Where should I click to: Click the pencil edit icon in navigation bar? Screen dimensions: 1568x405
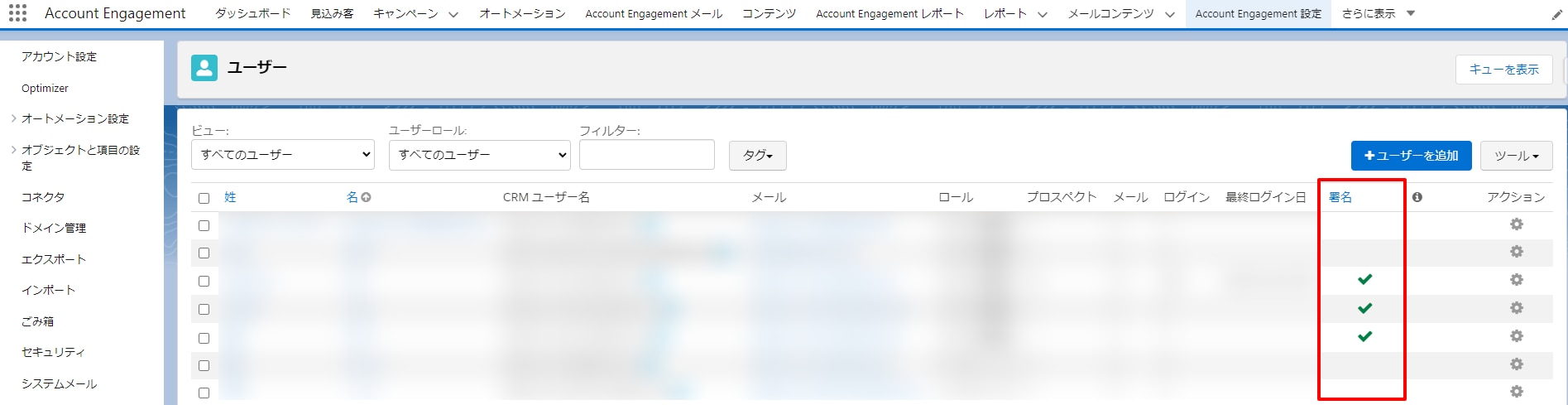coord(1556,15)
